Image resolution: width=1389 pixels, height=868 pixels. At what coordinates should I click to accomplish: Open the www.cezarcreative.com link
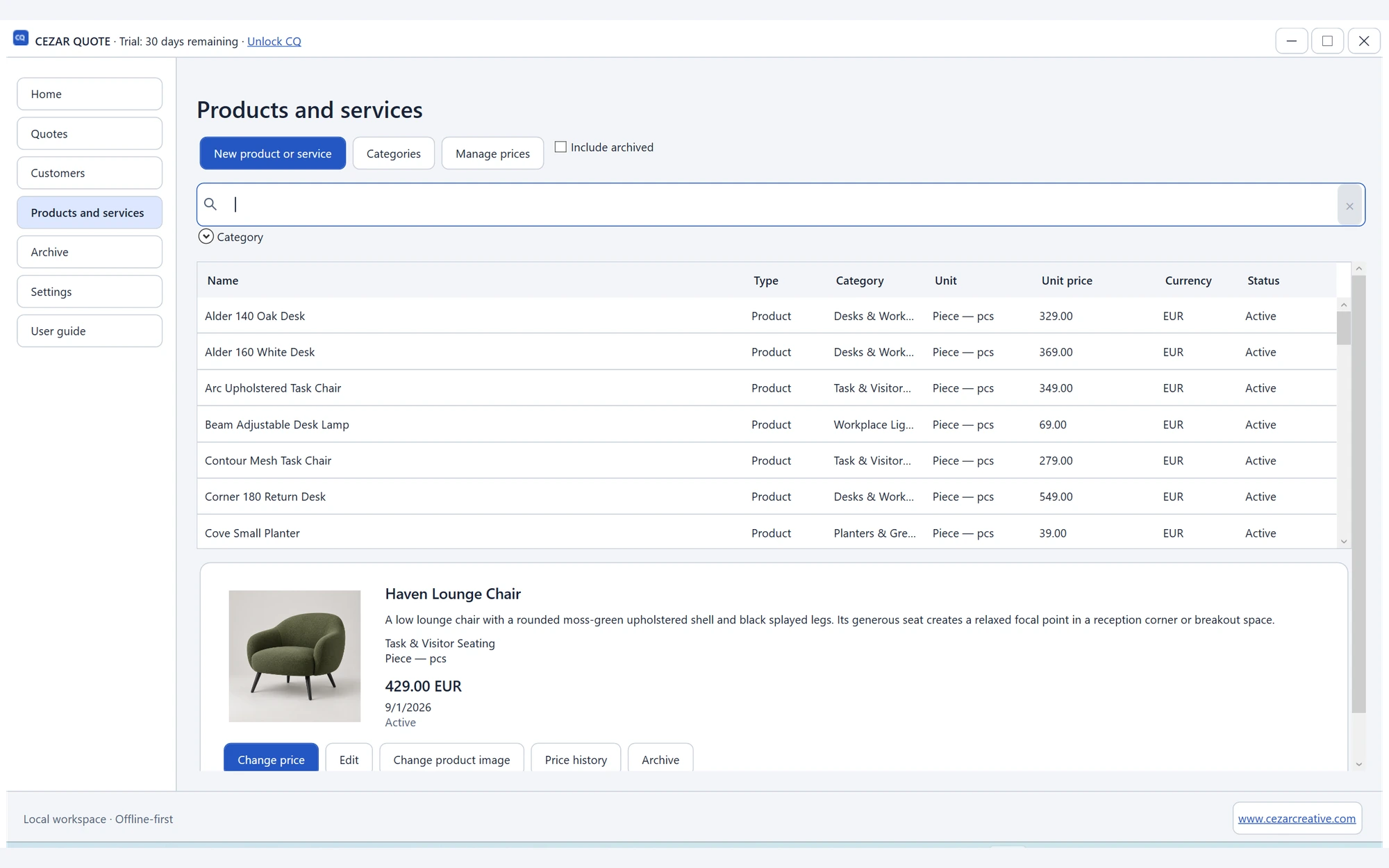pyautogui.click(x=1297, y=819)
